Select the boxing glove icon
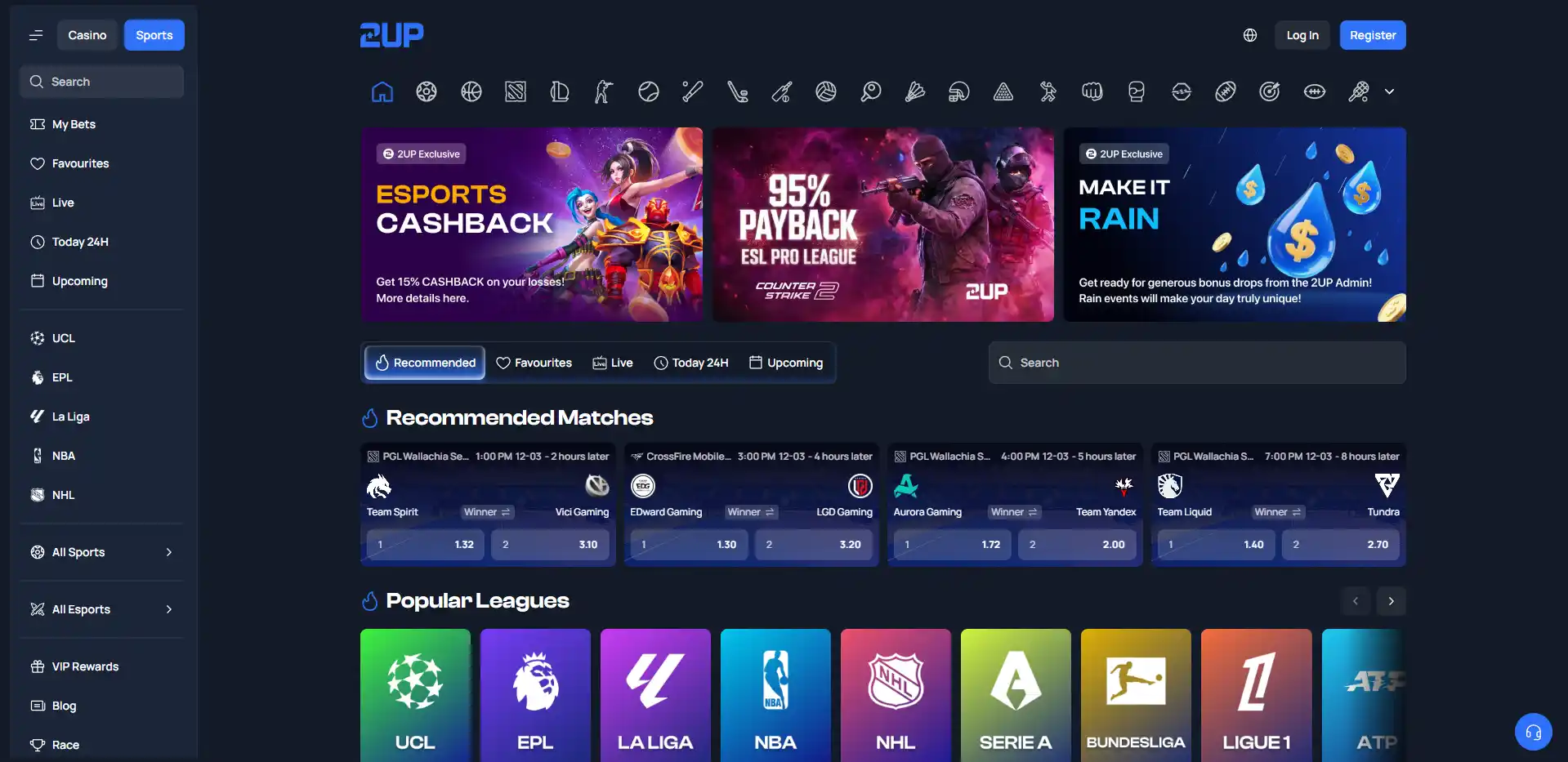 (1137, 91)
